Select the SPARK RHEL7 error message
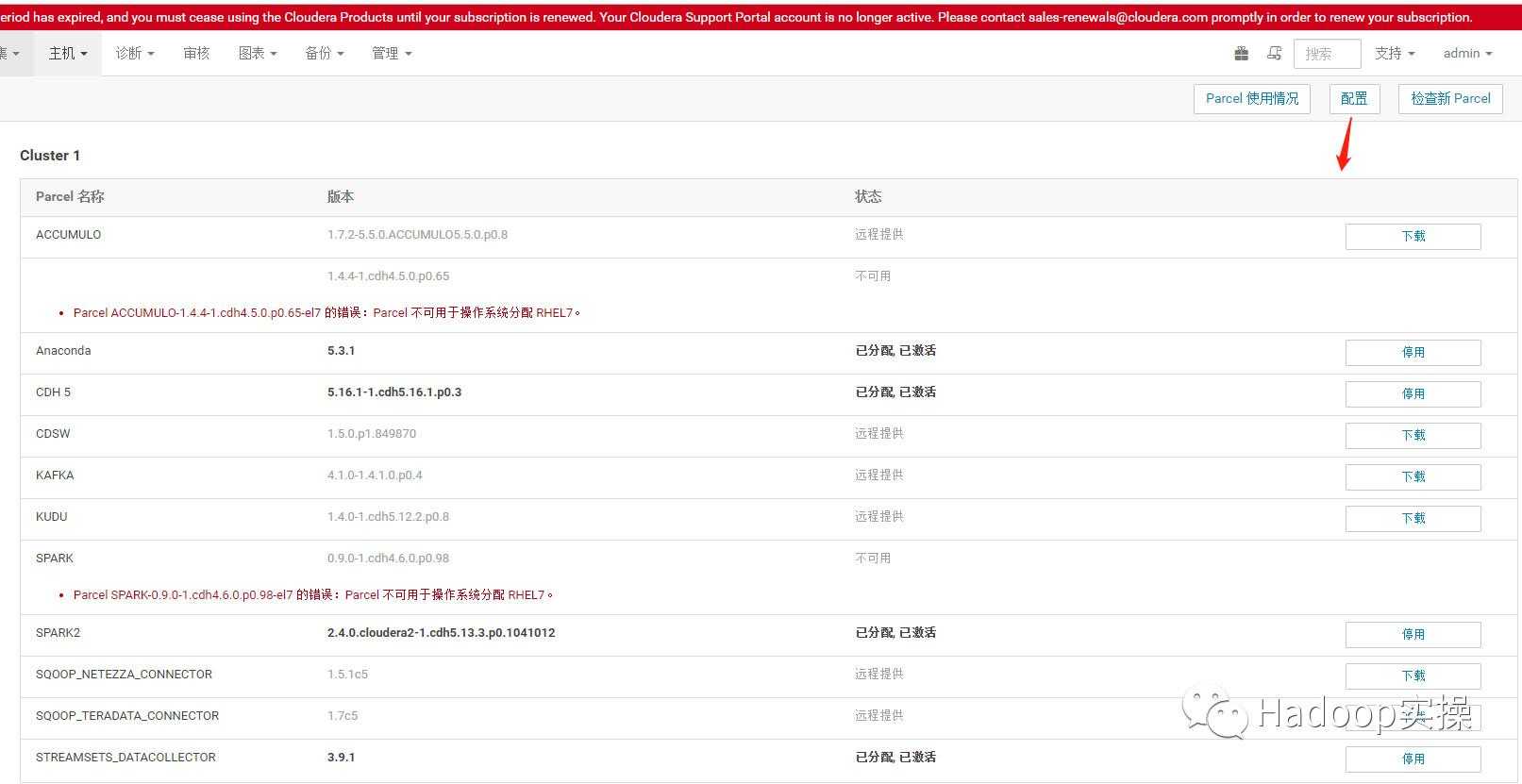The height and width of the screenshot is (784, 1522). click(x=313, y=594)
